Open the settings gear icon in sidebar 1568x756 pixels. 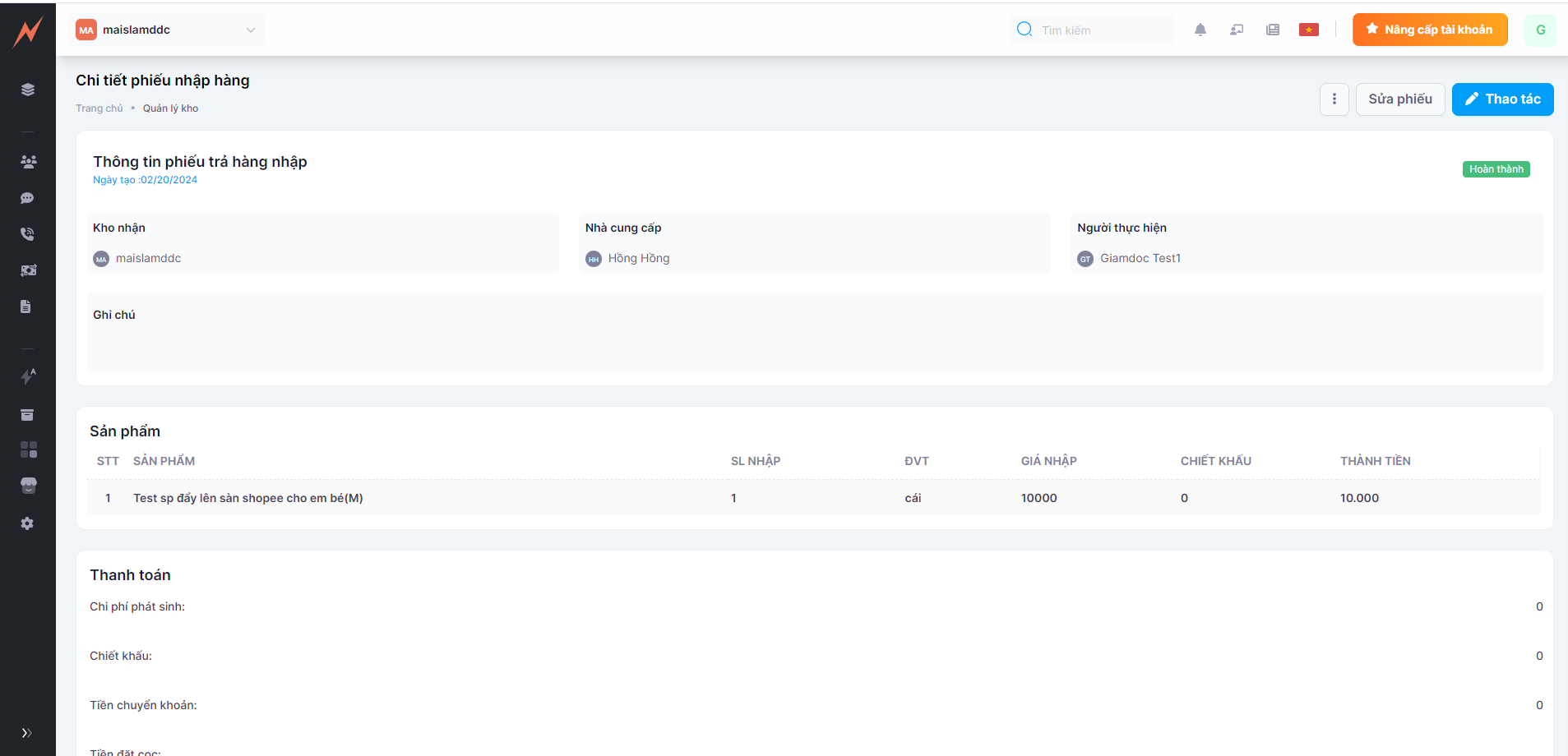coord(28,523)
